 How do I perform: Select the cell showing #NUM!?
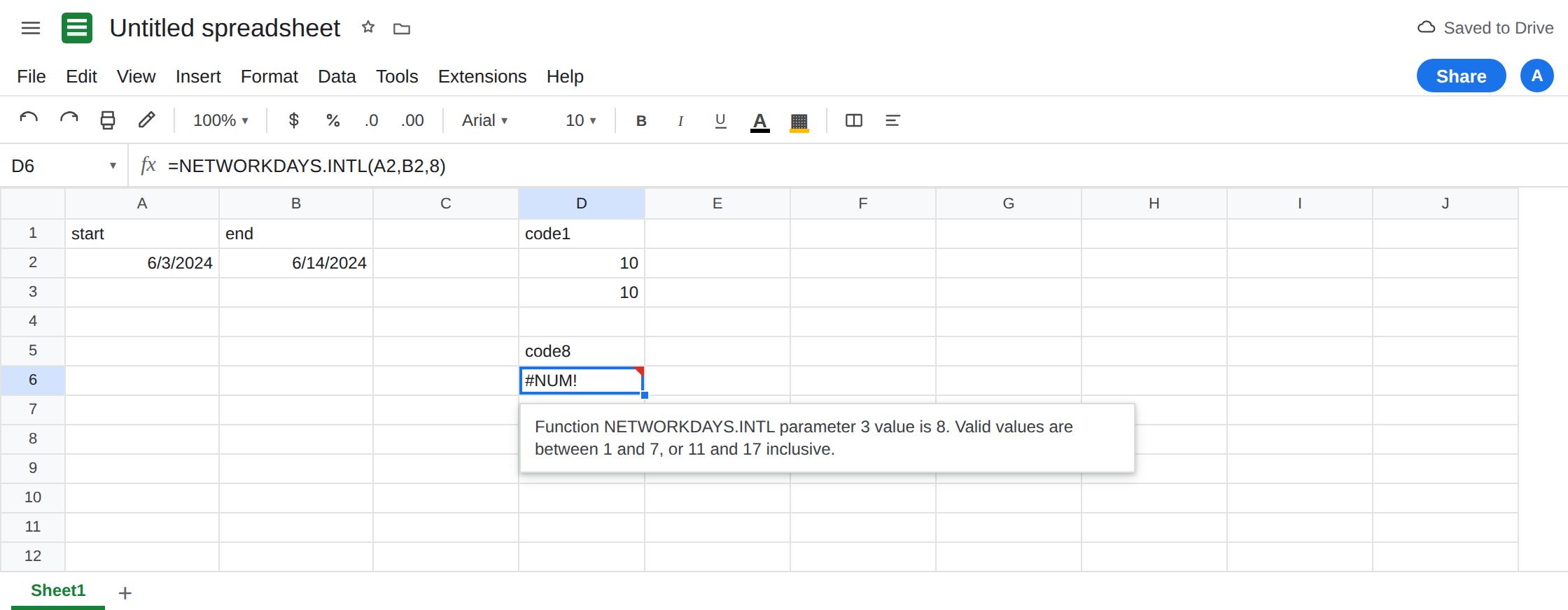click(582, 381)
